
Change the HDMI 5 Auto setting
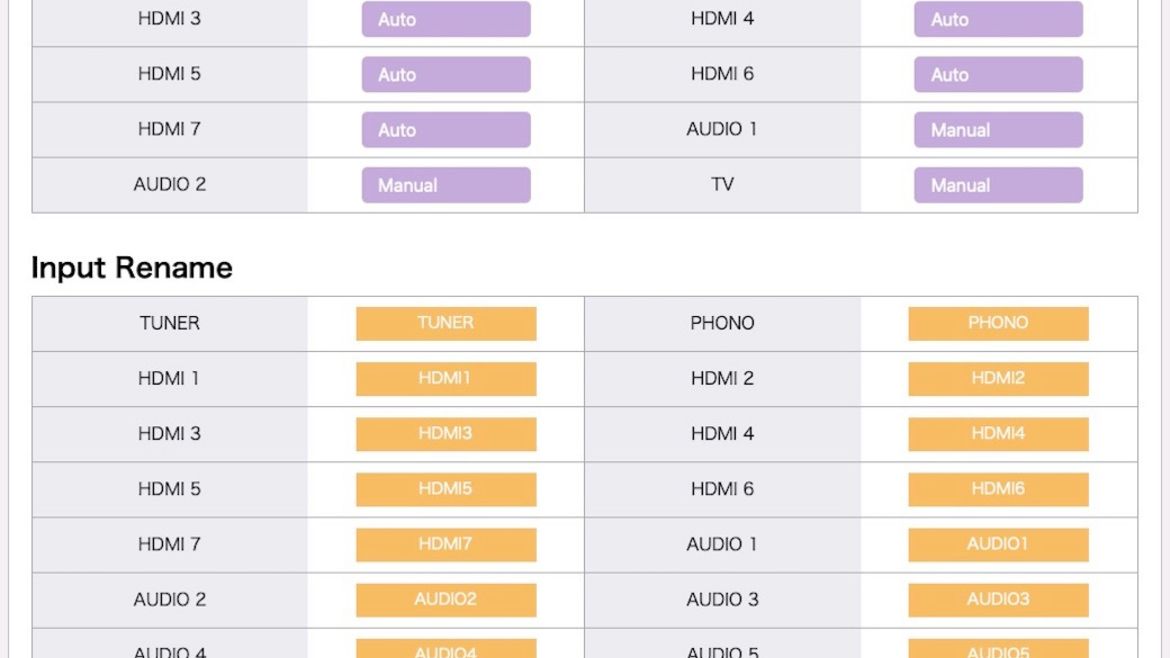point(446,74)
